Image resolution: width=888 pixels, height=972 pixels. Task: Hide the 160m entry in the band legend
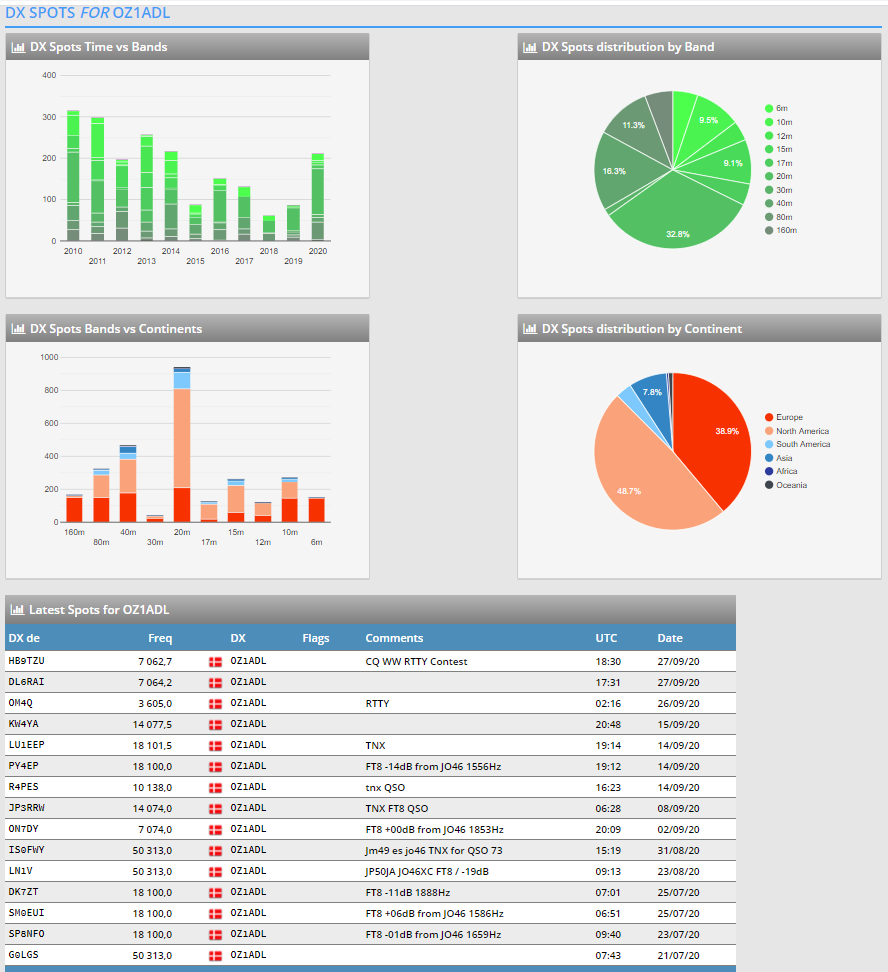pos(786,230)
